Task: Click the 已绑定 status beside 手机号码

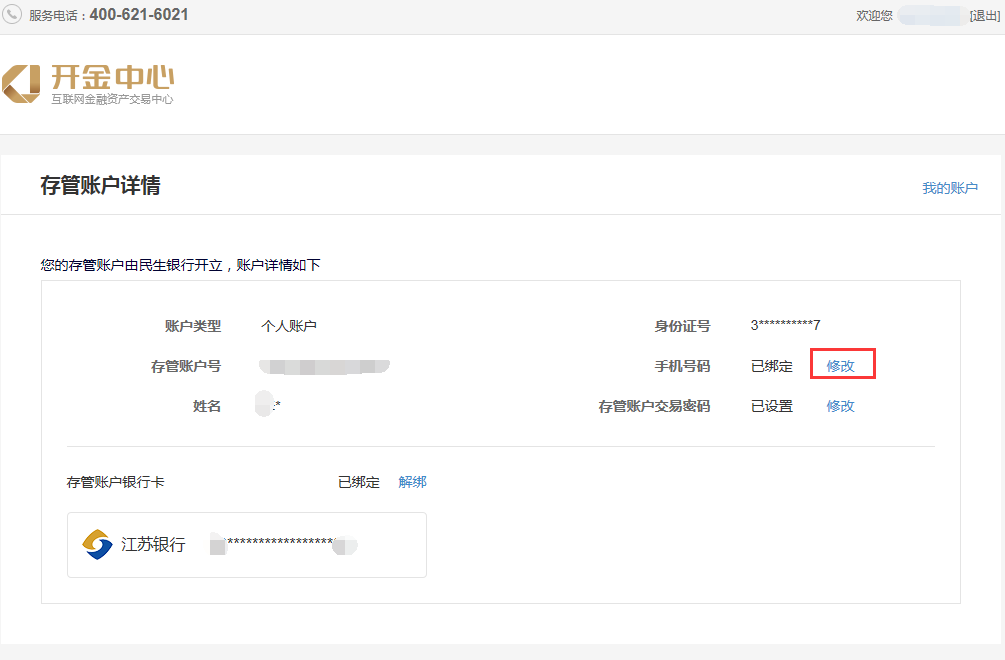Action: tap(771, 366)
